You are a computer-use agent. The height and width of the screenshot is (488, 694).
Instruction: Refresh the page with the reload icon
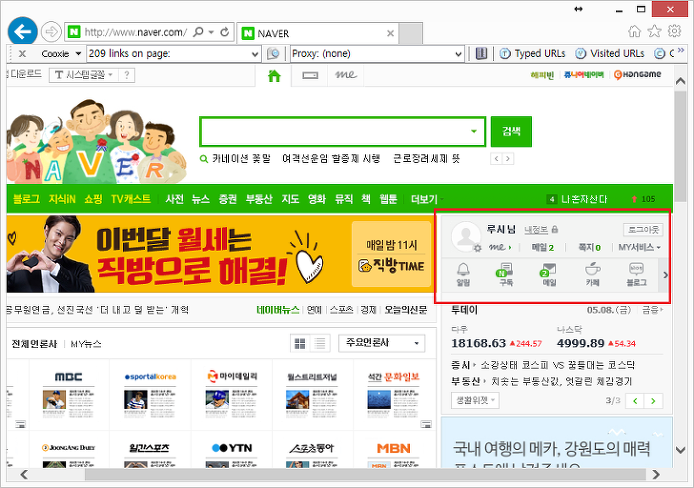[225, 32]
